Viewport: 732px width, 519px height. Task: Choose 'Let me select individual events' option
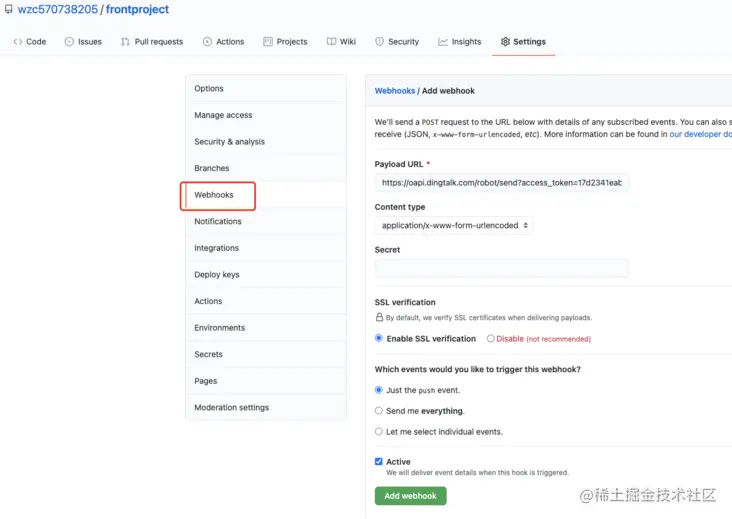pyautogui.click(x=379, y=432)
